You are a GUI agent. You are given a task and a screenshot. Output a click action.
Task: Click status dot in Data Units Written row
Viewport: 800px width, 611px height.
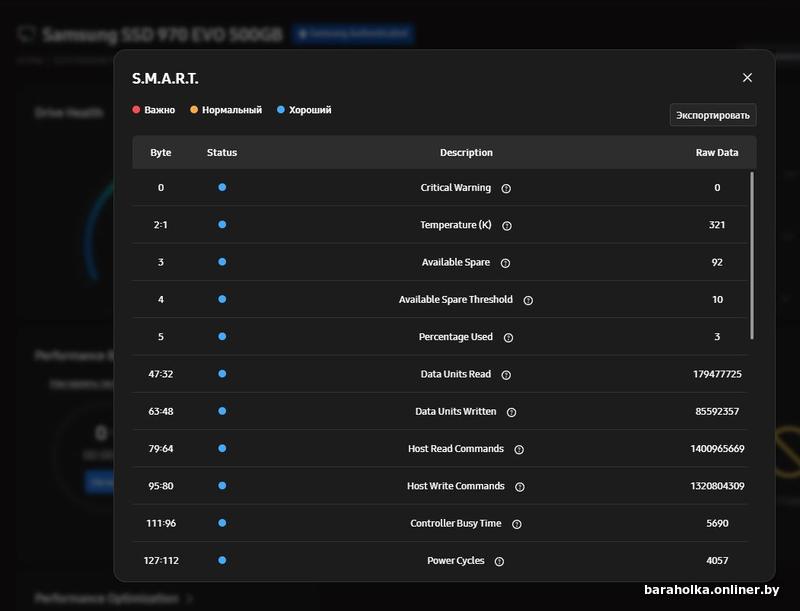(222, 411)
